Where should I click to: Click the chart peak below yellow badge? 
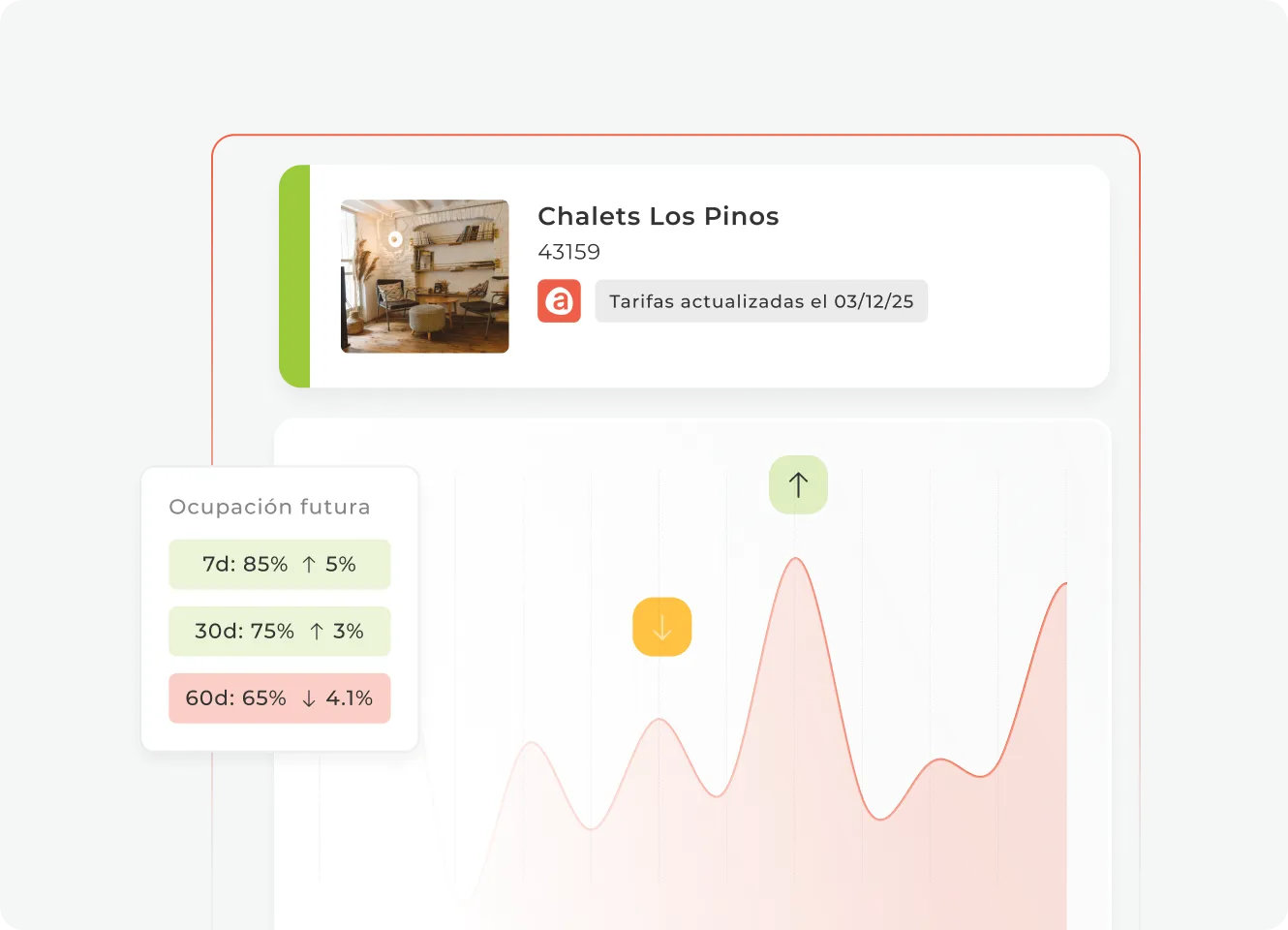pyautogui.click(x=659, y=720)
